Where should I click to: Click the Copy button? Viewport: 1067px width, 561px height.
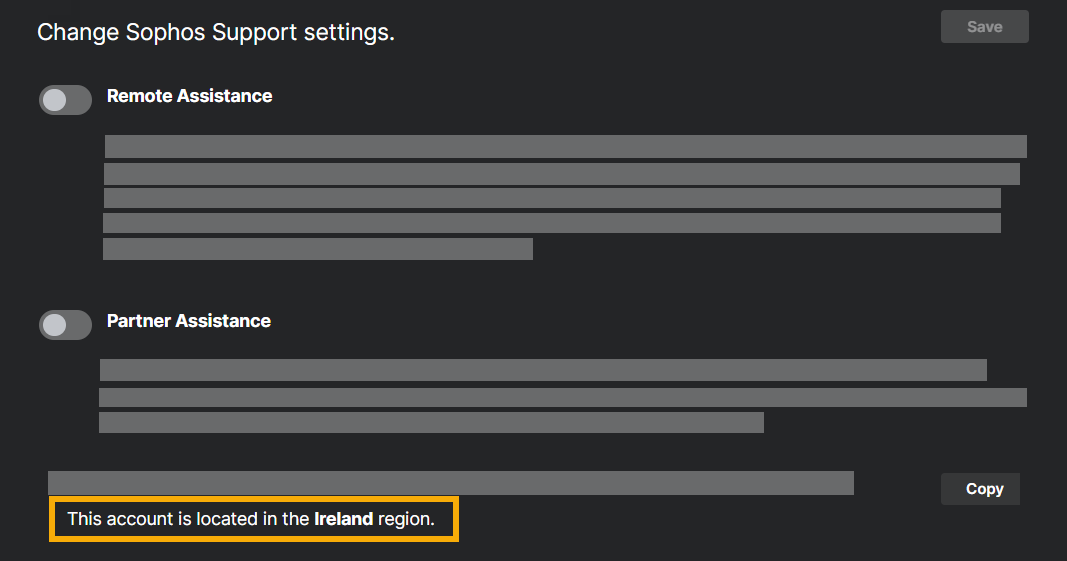[x=984, y=489]
